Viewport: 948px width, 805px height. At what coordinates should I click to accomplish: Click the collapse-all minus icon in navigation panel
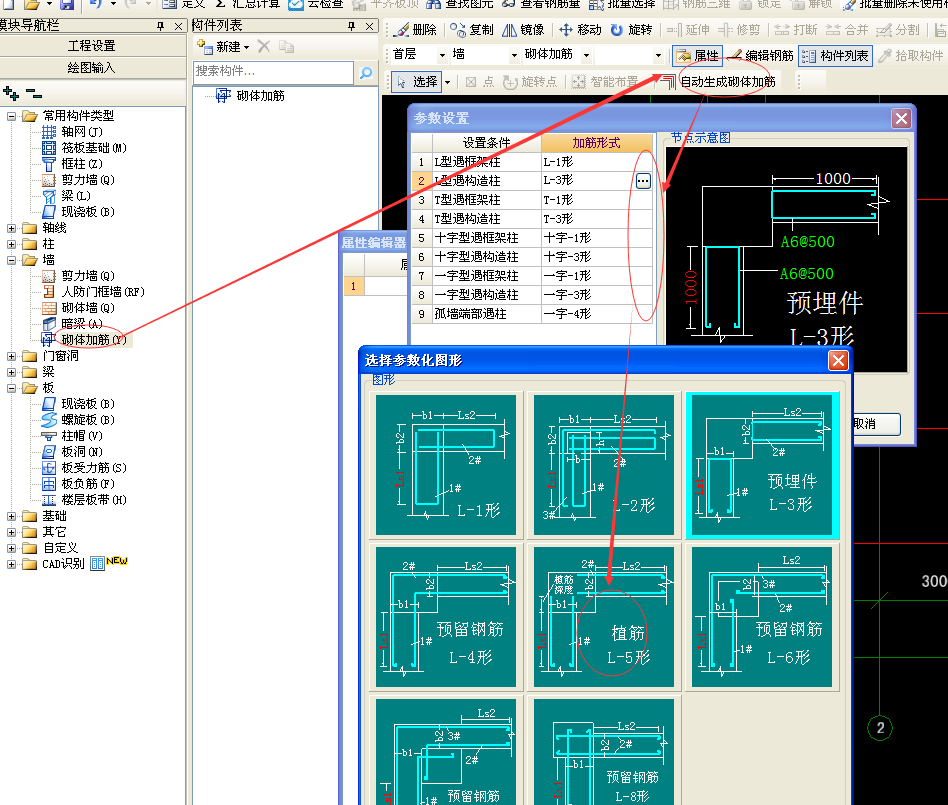[x=34, y=93]
